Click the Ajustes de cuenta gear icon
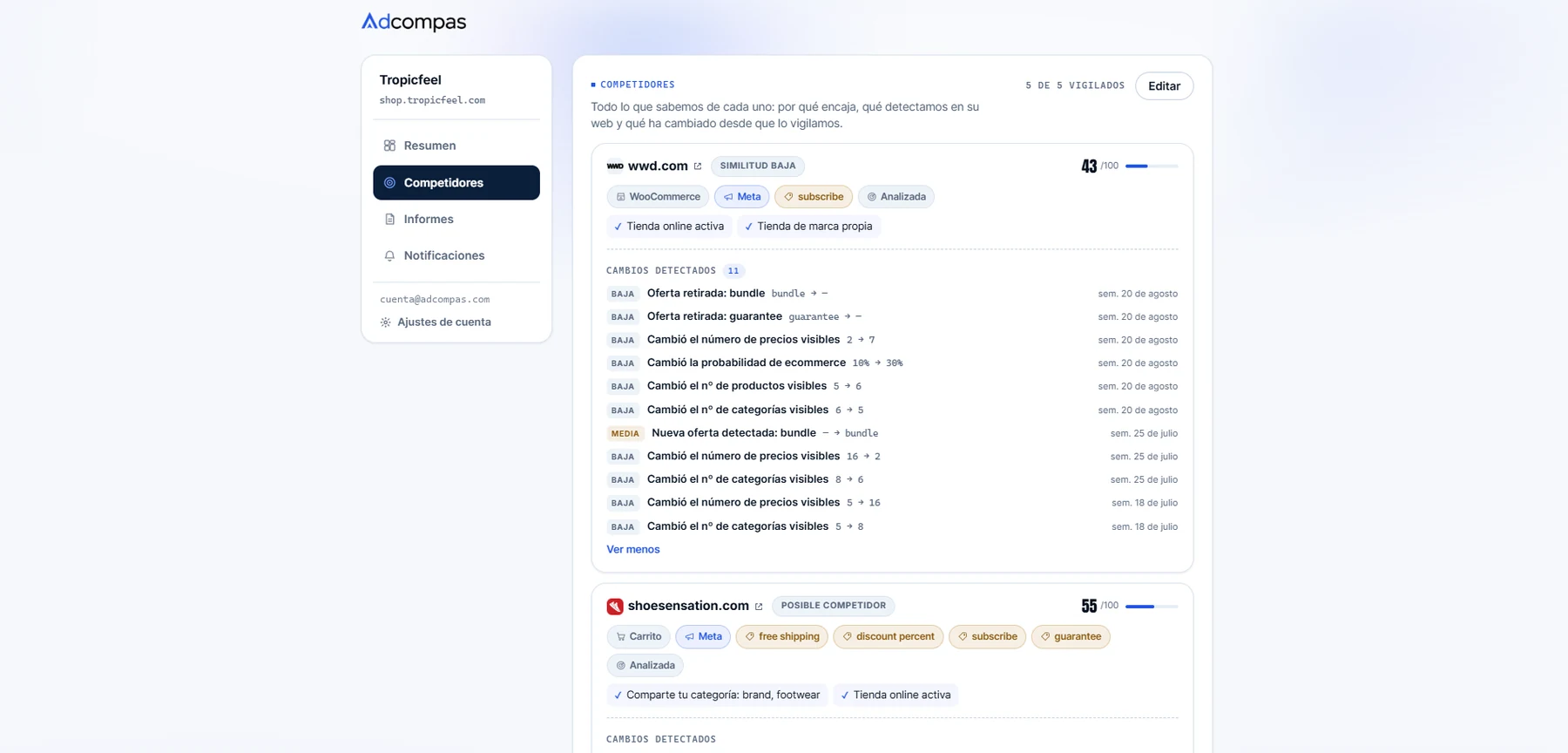The width and height of the screenshot is (1568, 753). (x=385, y=322)
